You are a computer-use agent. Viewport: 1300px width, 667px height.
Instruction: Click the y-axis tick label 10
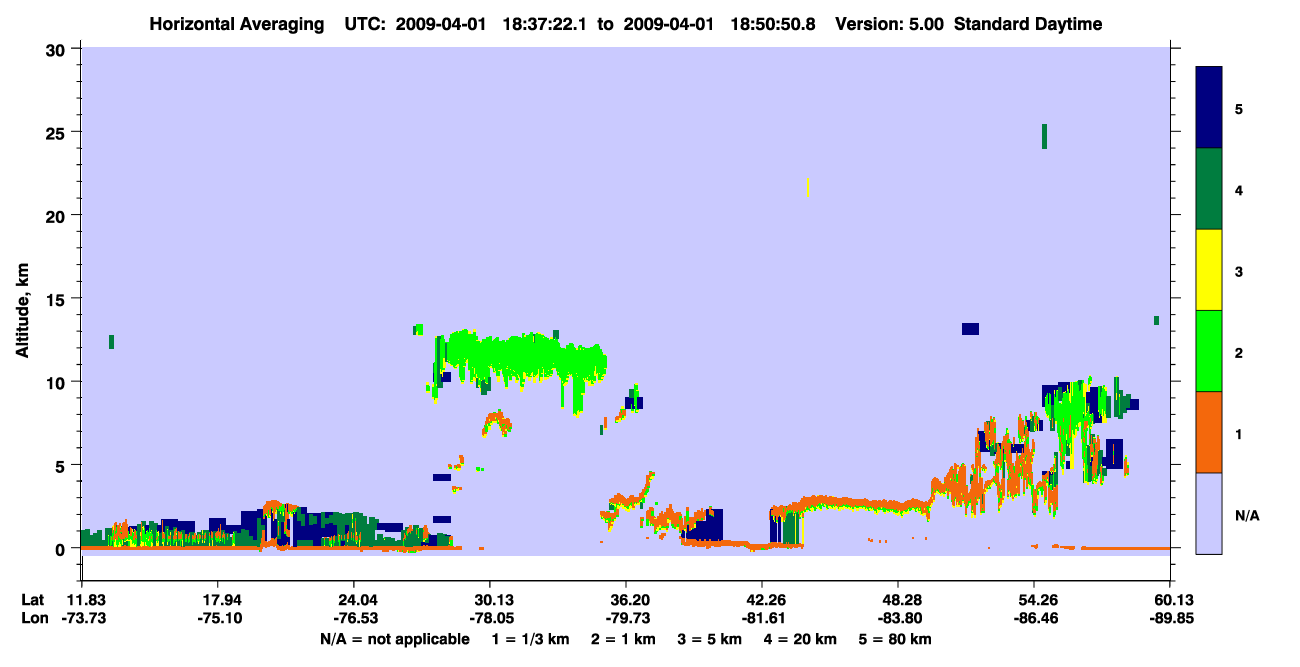(x=58, y=381)
